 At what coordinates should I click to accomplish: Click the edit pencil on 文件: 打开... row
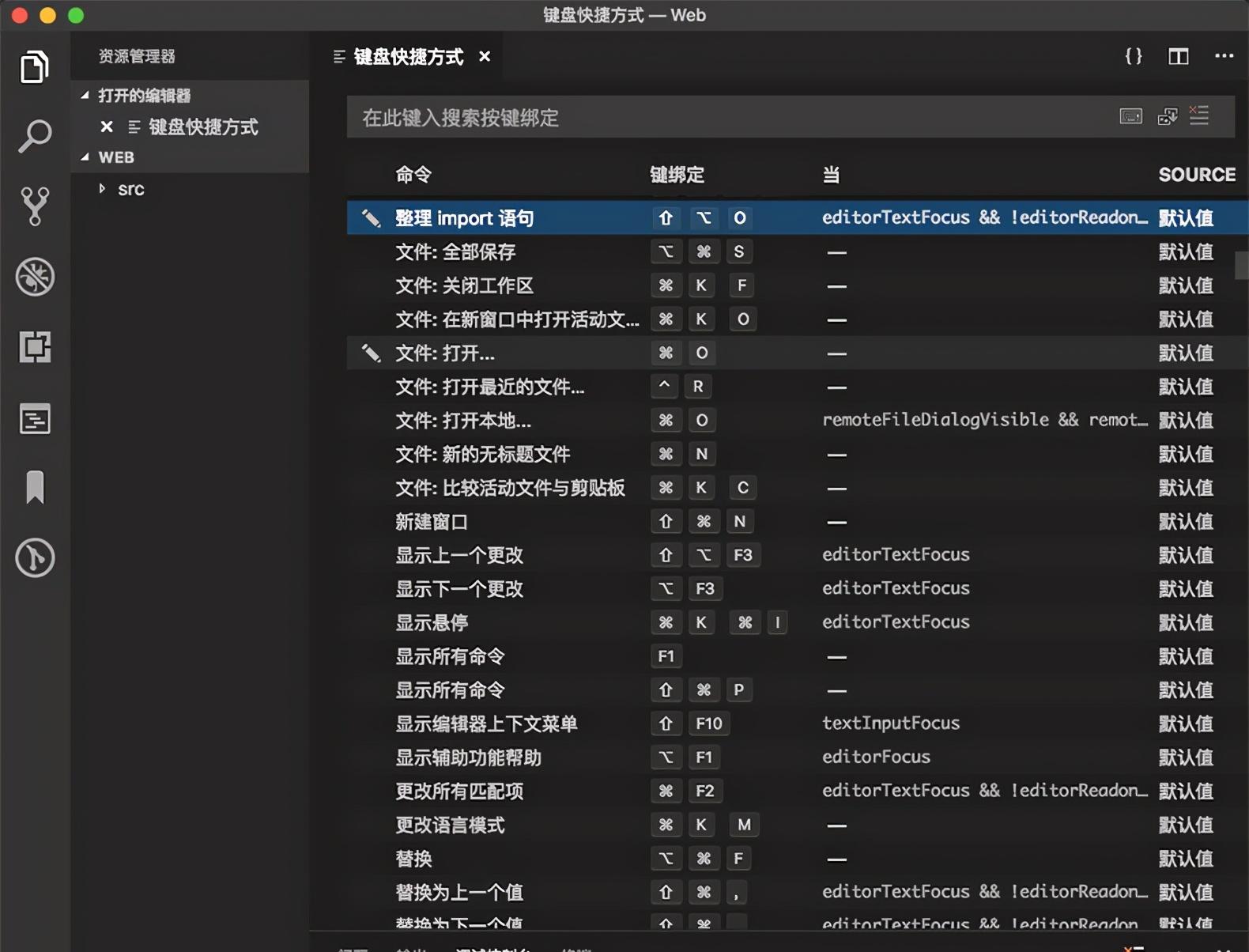[371, 353]
